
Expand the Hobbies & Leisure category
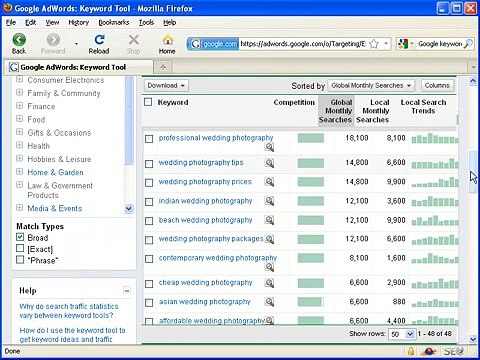coord(20,158)
